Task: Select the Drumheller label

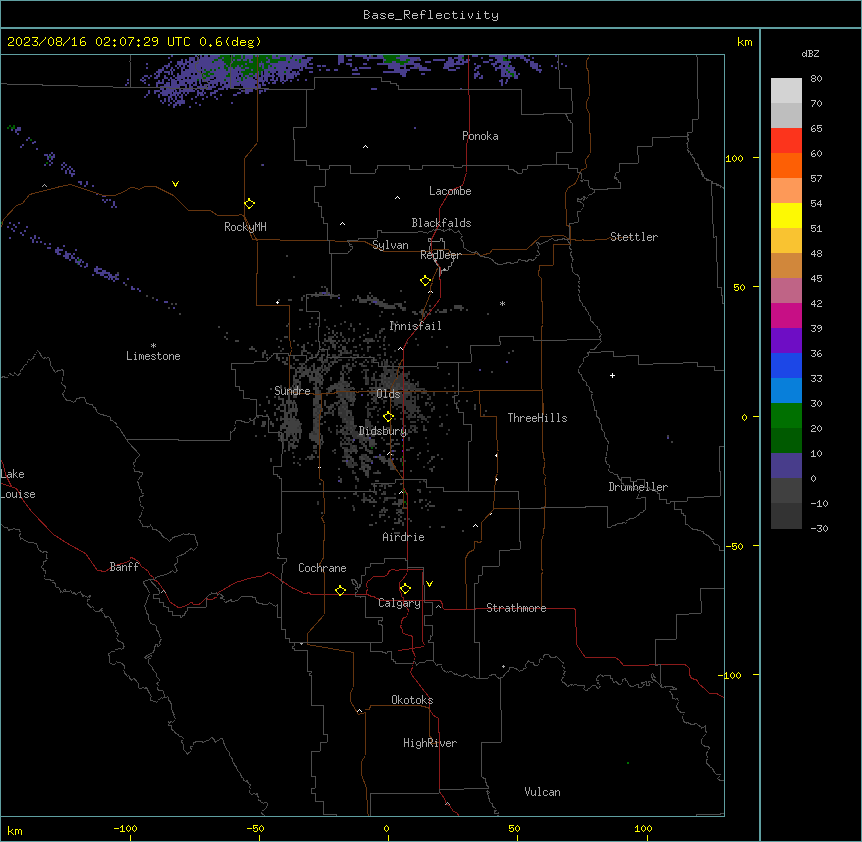Action: coord(638,487)
